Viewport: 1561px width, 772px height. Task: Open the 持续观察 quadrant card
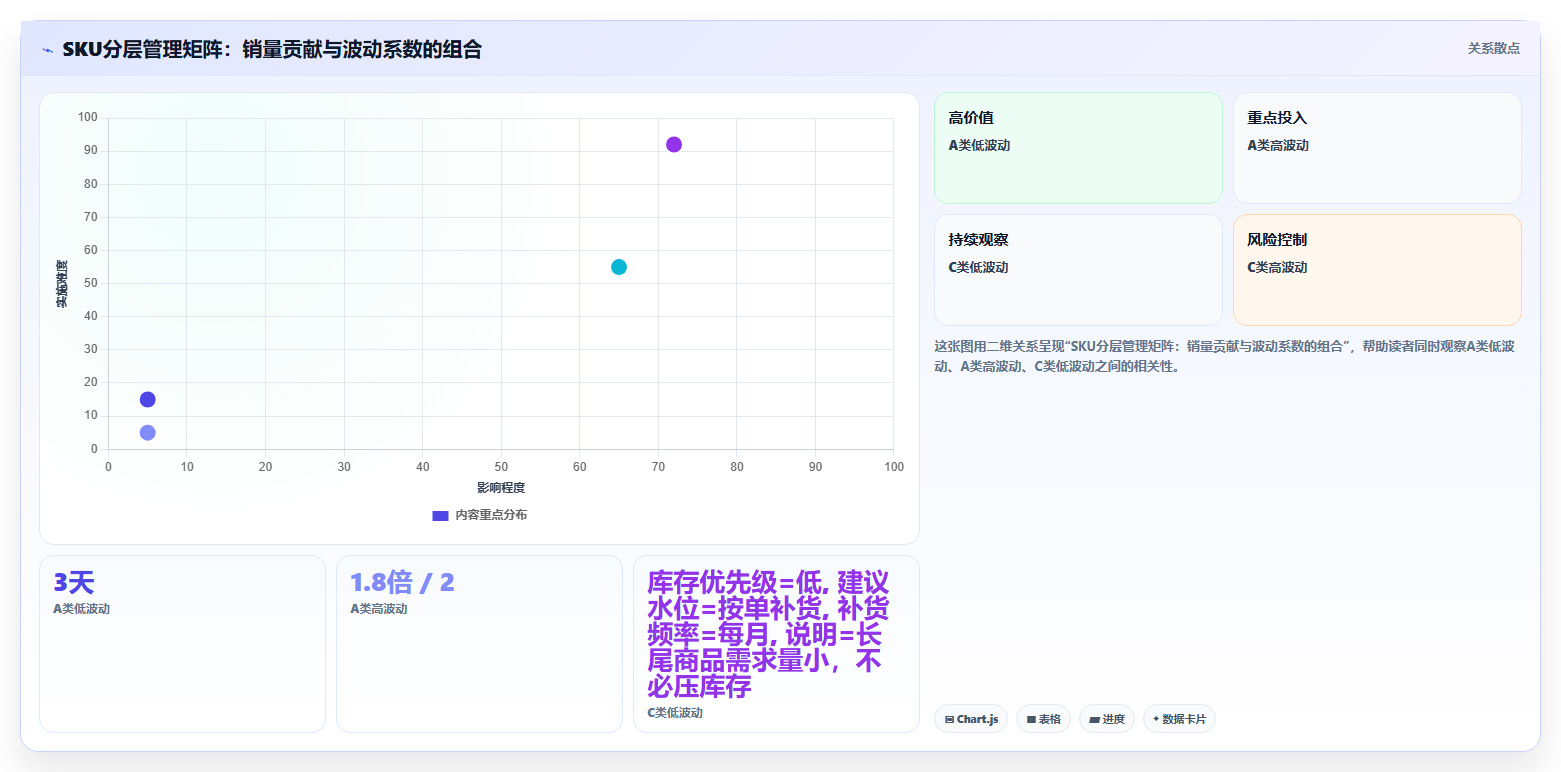[1078, 270]
